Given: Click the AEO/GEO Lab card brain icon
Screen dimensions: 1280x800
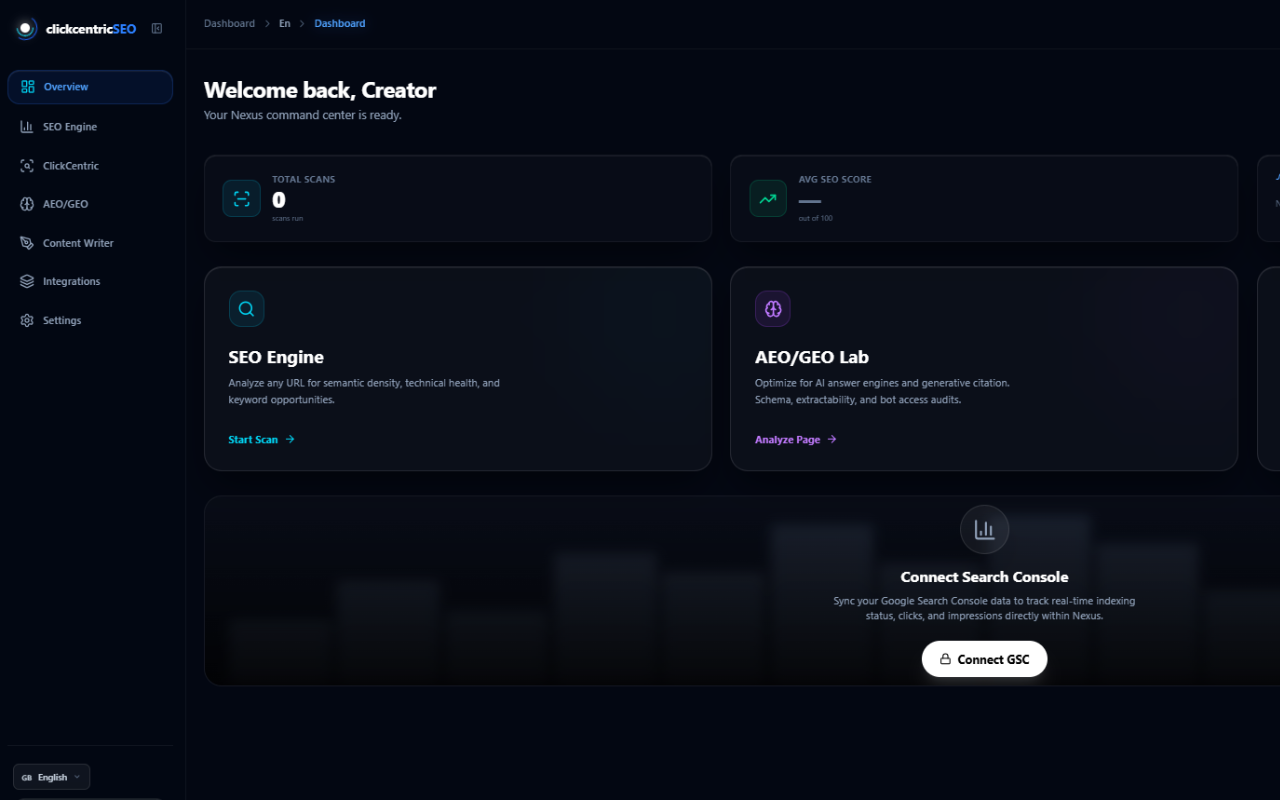Looking at the screenshot, I should 773,309.
